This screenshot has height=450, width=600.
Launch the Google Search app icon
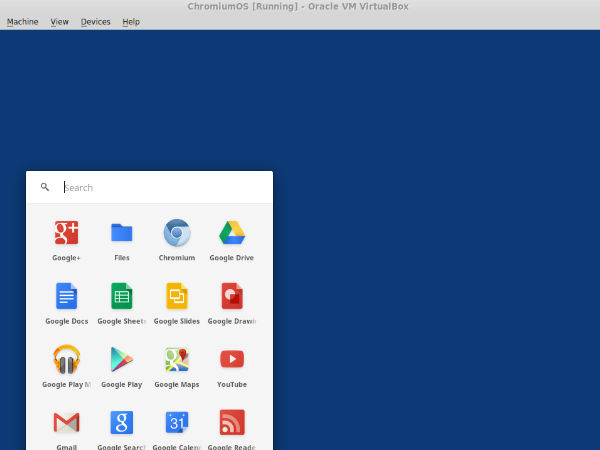pyautogui.click(x=122, y=422)
